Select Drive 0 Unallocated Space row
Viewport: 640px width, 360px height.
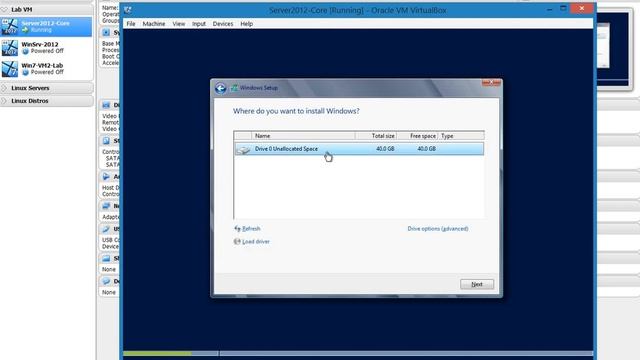(359, 149)
